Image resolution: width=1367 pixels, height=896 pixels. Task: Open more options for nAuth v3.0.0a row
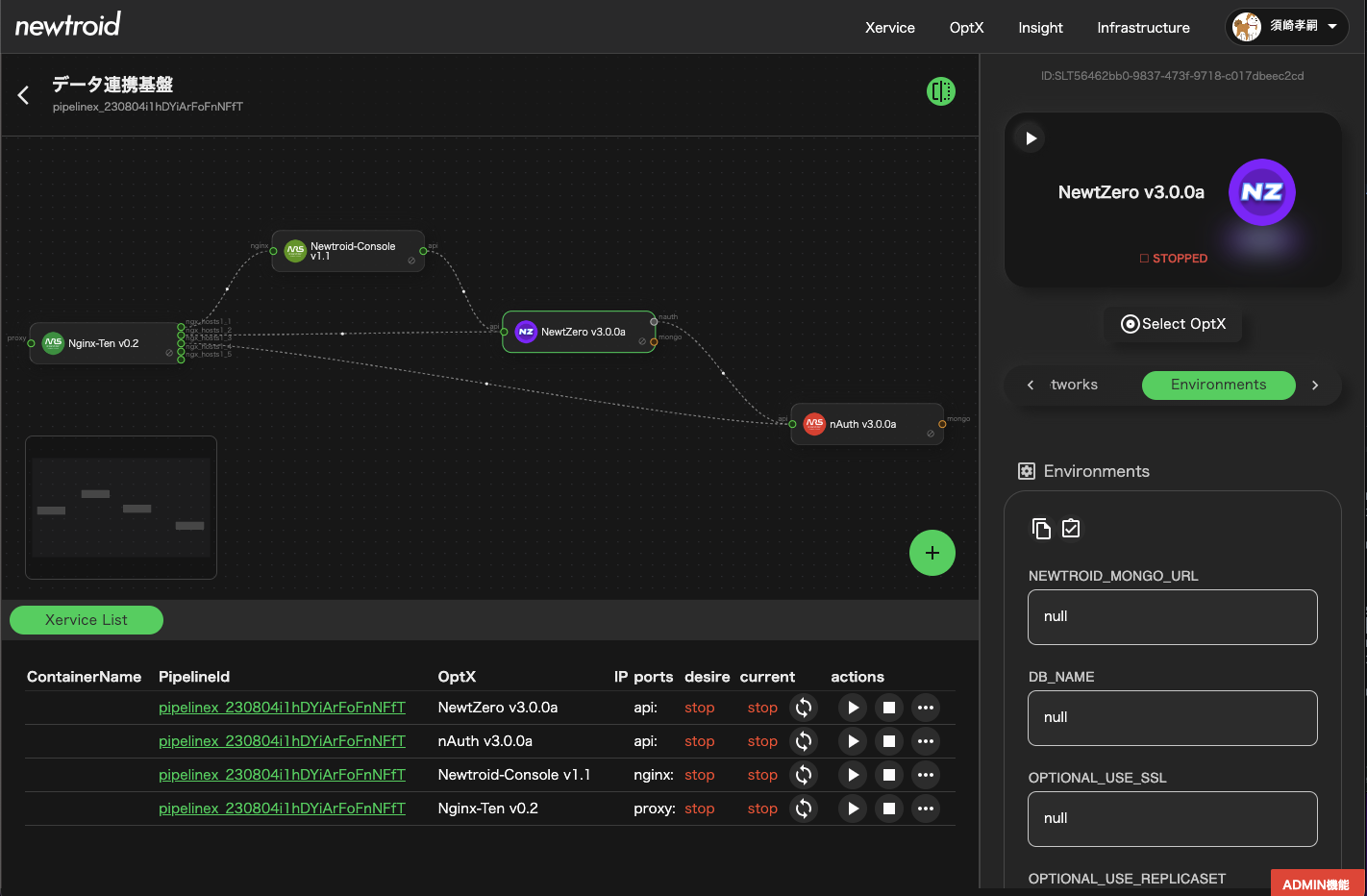(926, 741)
